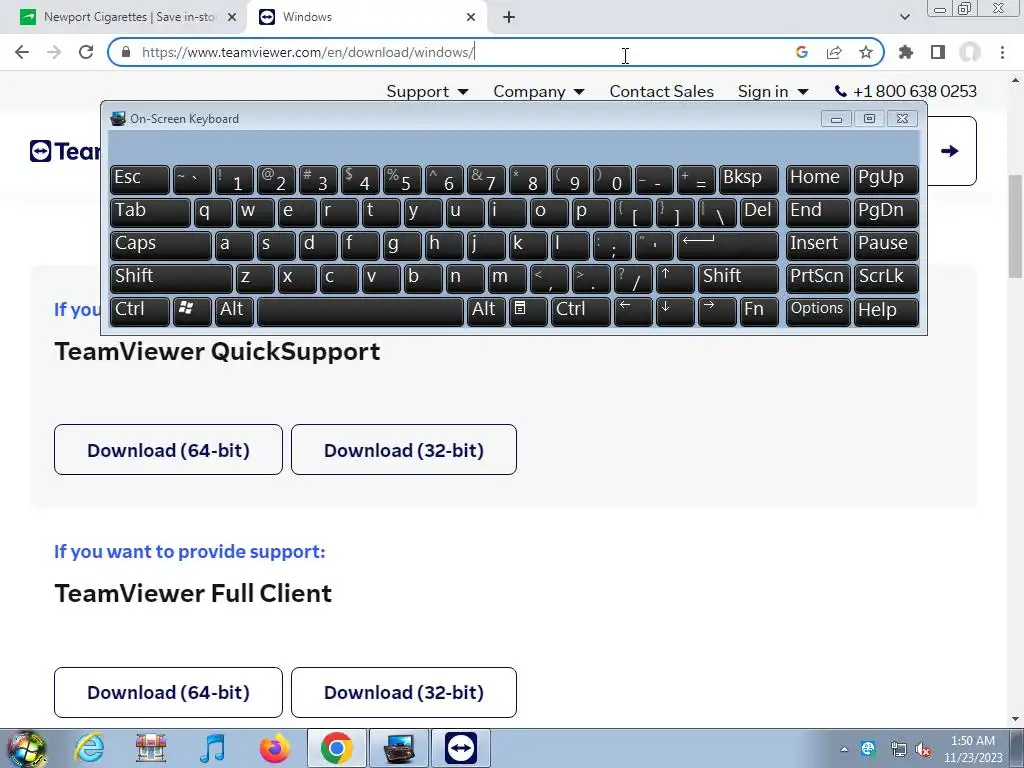Open the extensions puzzle icon

point(906,52)
